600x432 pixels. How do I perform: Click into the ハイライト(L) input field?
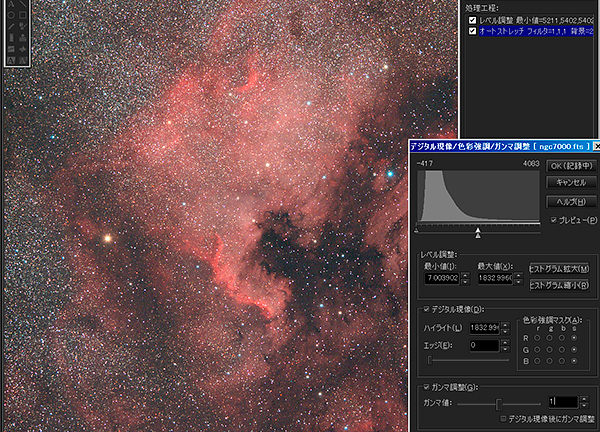484,328
